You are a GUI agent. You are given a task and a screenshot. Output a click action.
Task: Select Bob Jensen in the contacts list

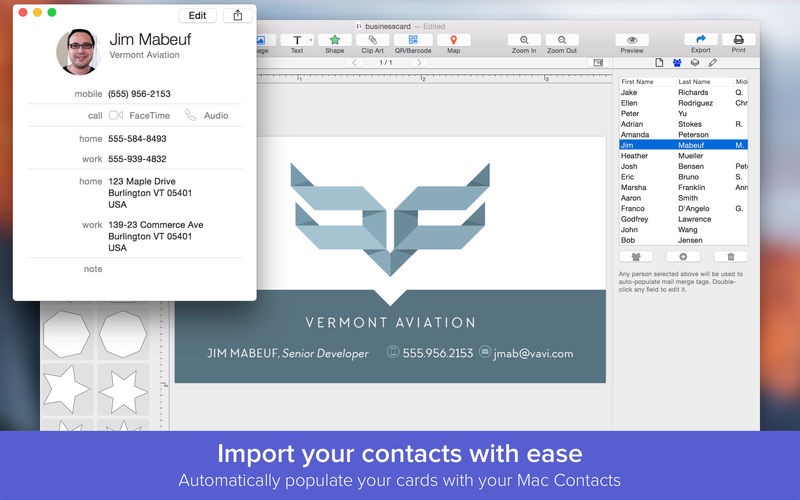[x=683, y=240]
